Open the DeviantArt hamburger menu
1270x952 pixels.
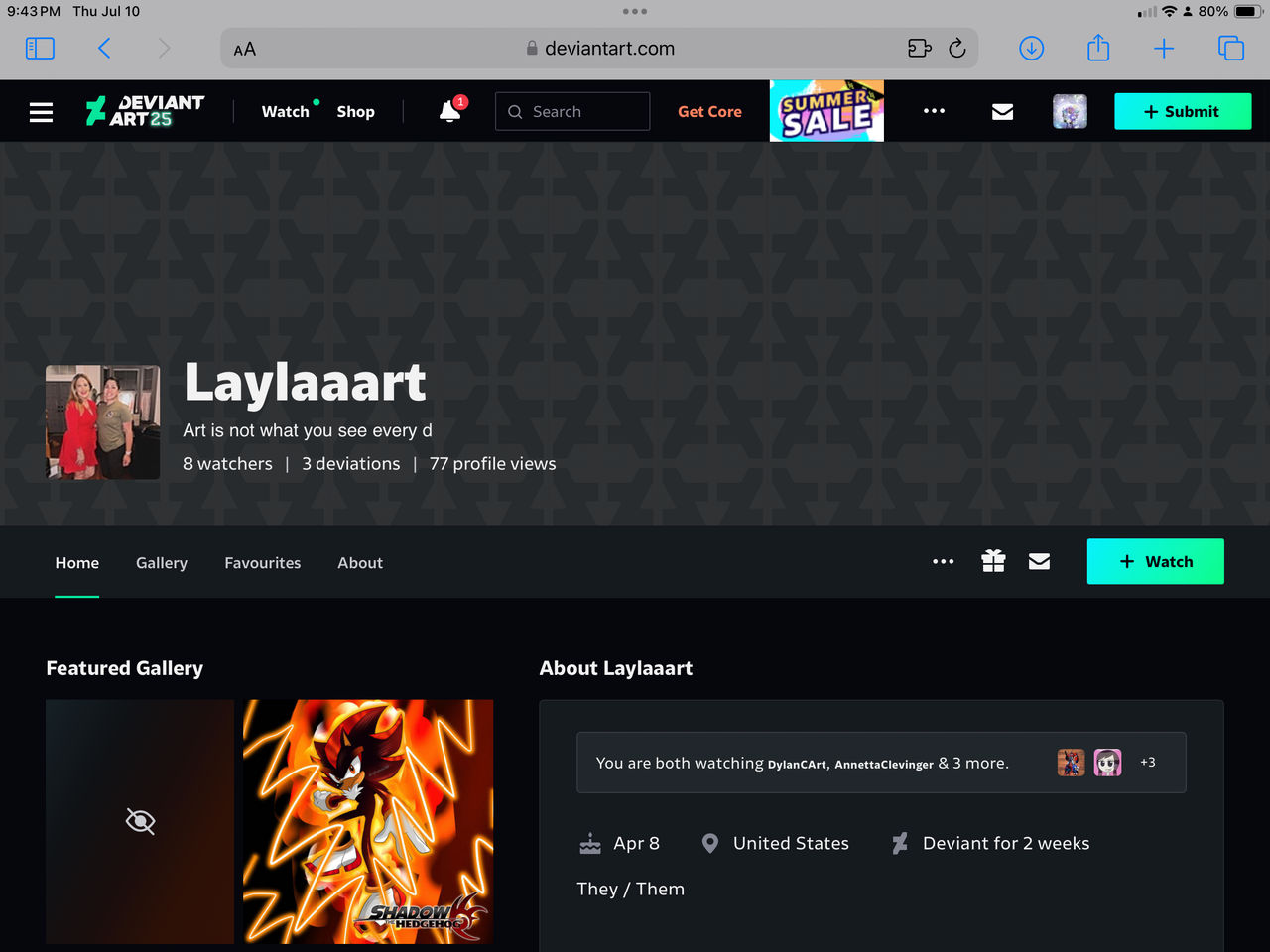pos(41,112)
